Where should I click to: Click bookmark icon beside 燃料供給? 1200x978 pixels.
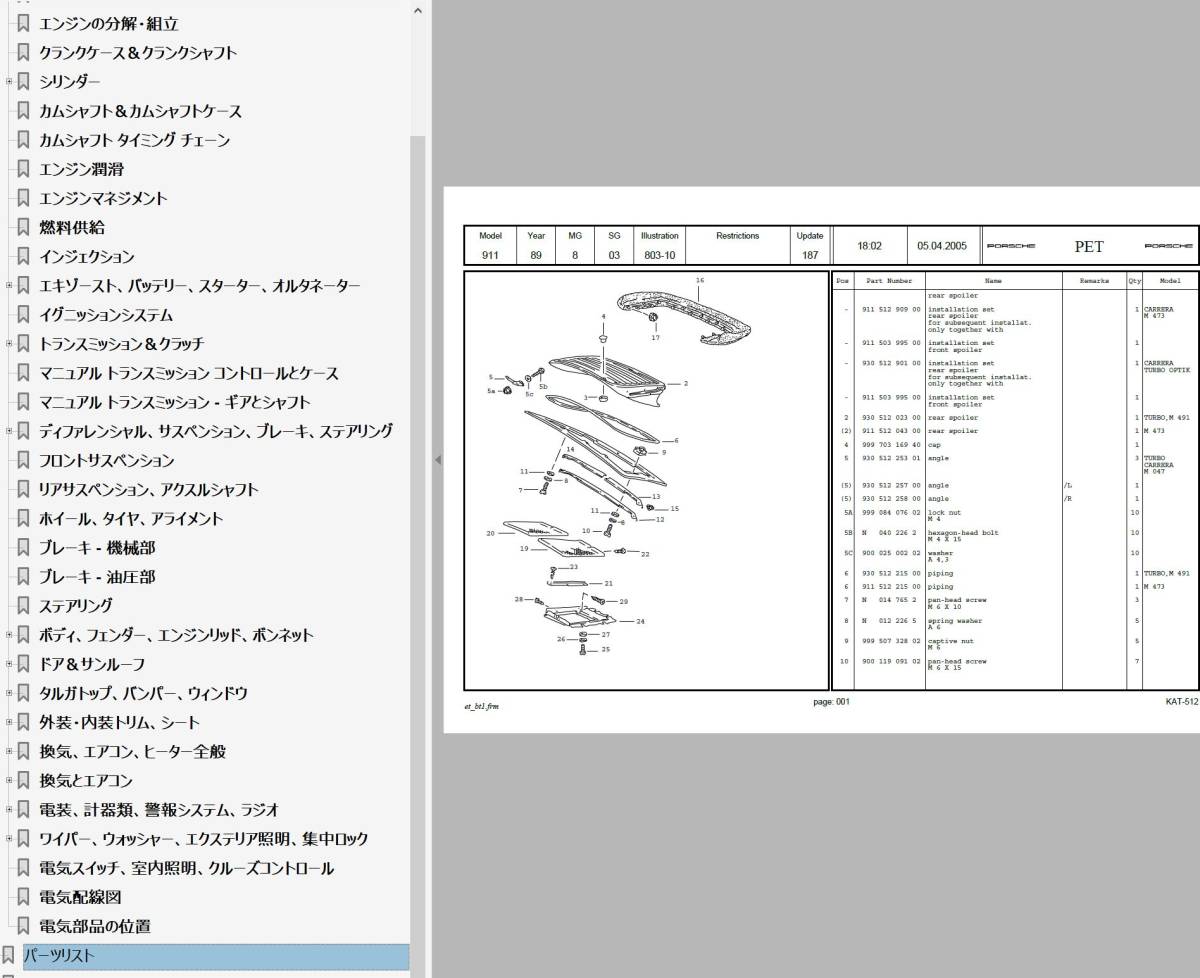(24, 227)
